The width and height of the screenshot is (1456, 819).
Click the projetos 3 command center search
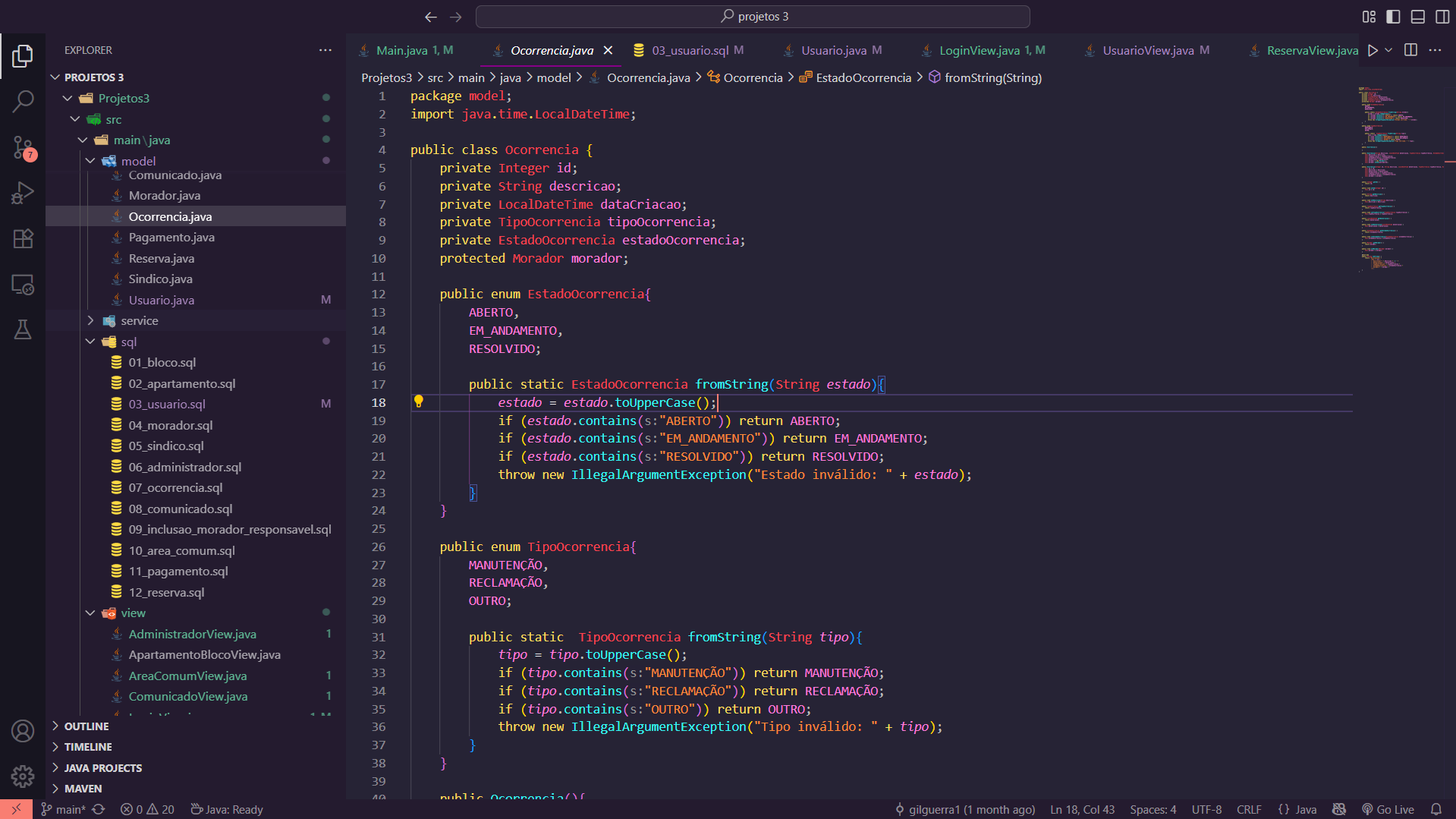(753, 17)
